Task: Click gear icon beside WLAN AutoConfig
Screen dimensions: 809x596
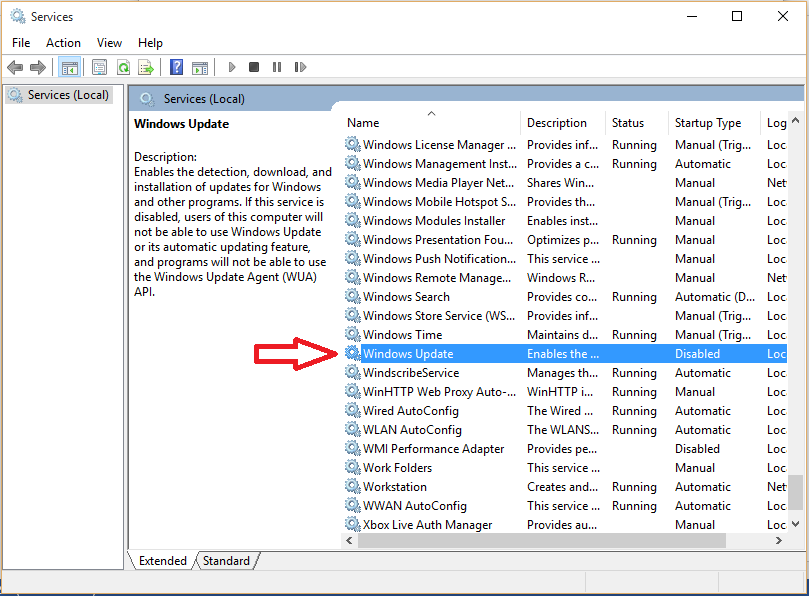Action: coord(352,429)
